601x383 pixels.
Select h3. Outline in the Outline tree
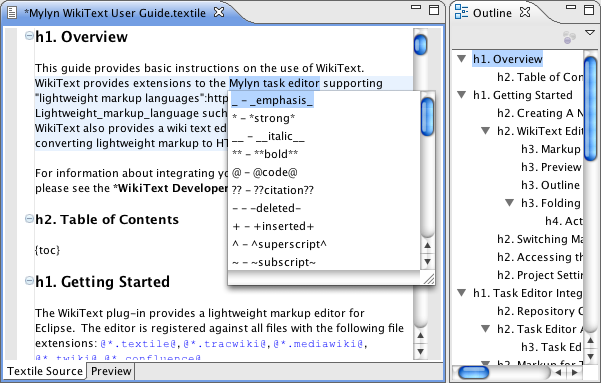click(x=550, y=185)
